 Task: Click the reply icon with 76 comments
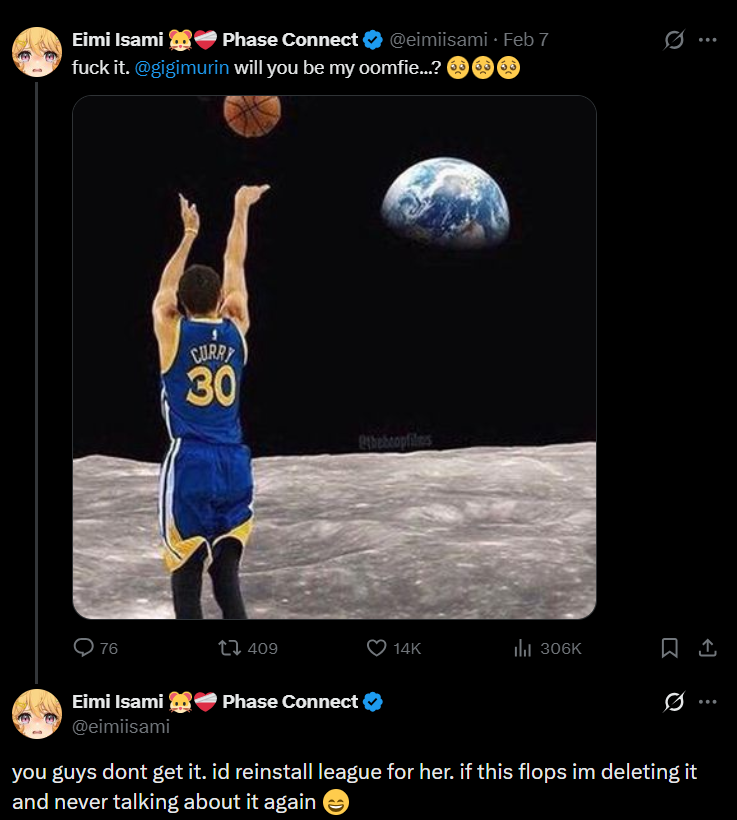pyautogui.click(x=84, y=648)
